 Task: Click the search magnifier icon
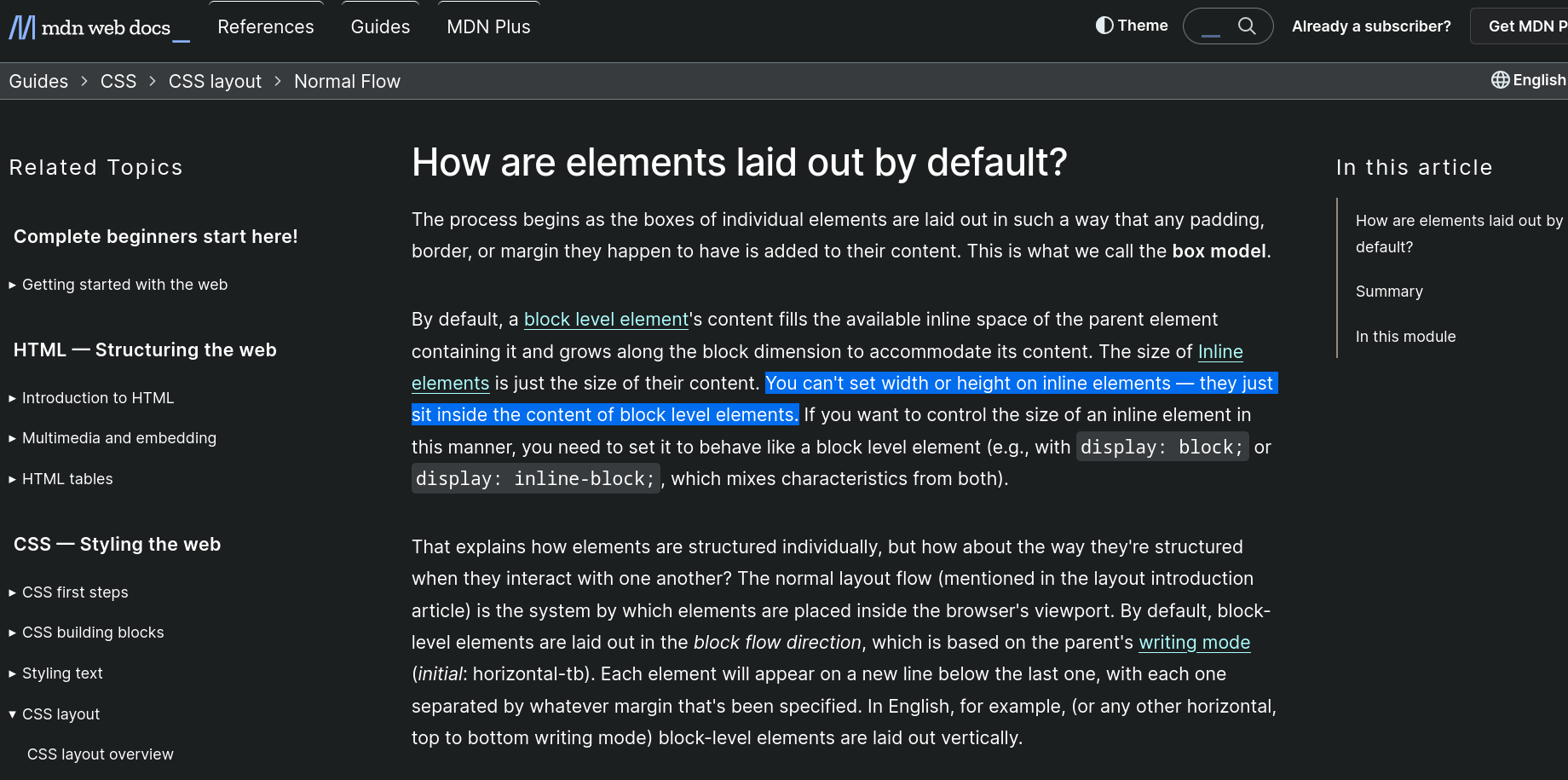tap(1247, 26)
